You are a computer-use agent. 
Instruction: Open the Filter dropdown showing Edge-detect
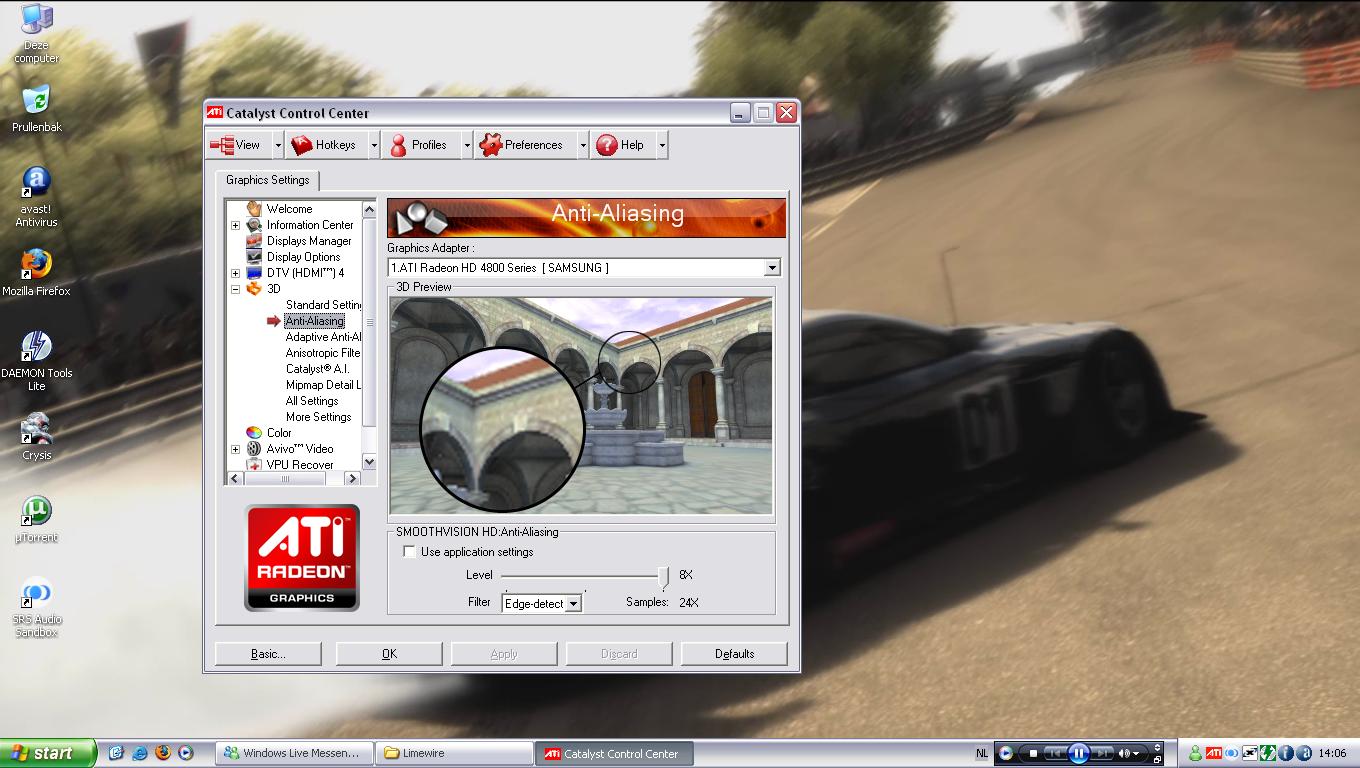click(573, 604)
